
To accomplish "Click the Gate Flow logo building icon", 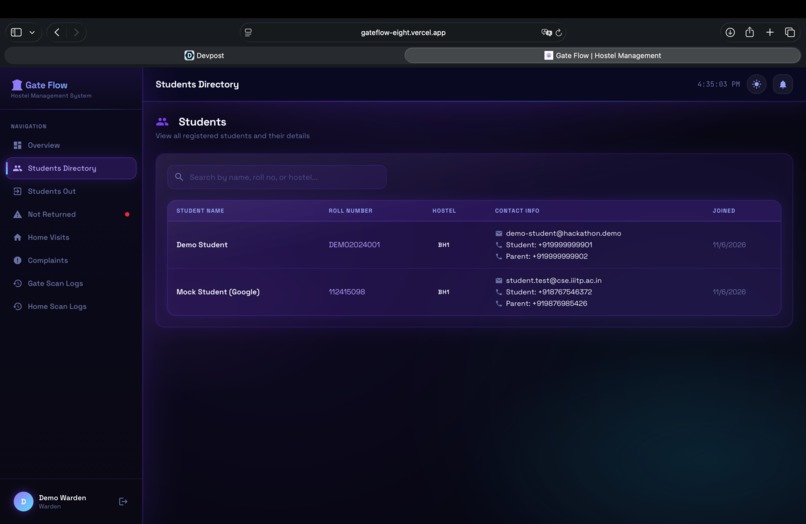I will click(x=17, y=85).
